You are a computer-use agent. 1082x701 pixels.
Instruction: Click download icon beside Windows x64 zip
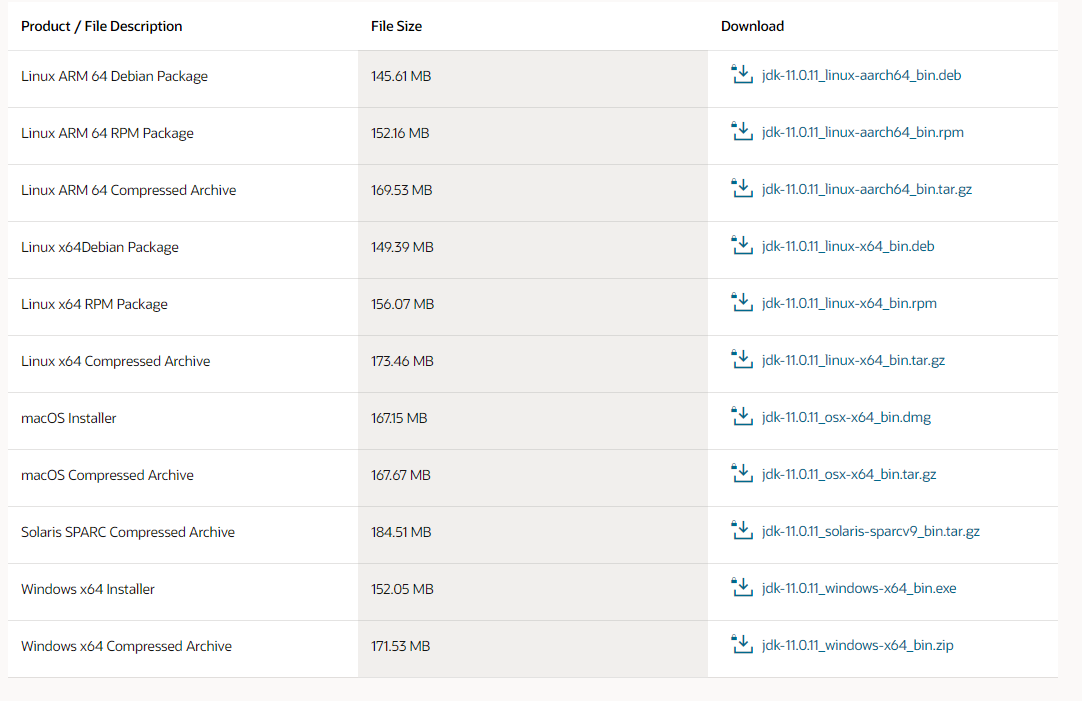741,645
